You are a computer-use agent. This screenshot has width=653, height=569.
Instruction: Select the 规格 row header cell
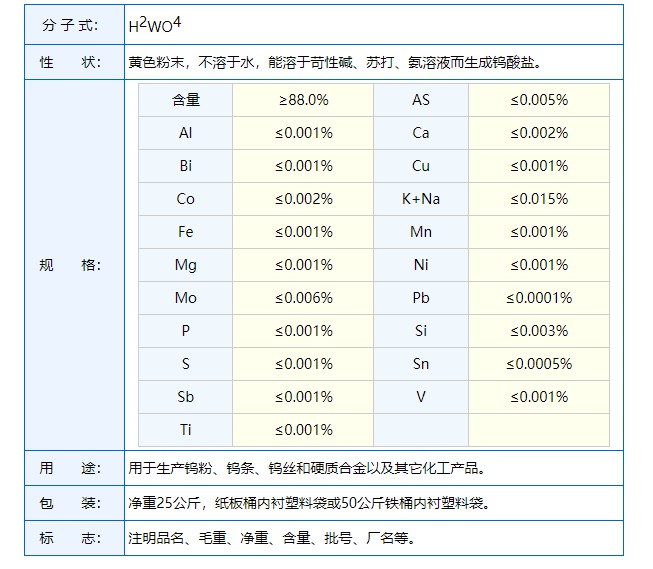click(x=70, y=265)
